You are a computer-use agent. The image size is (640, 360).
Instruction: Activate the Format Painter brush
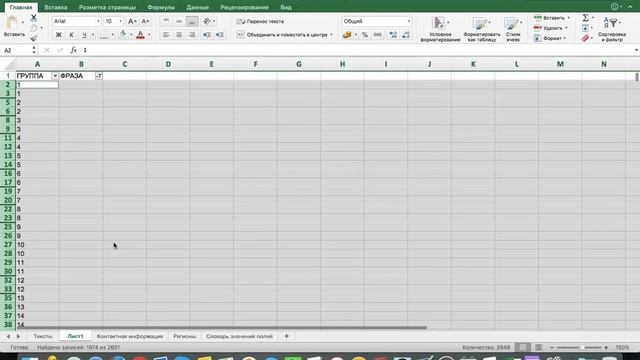[33, 38]
